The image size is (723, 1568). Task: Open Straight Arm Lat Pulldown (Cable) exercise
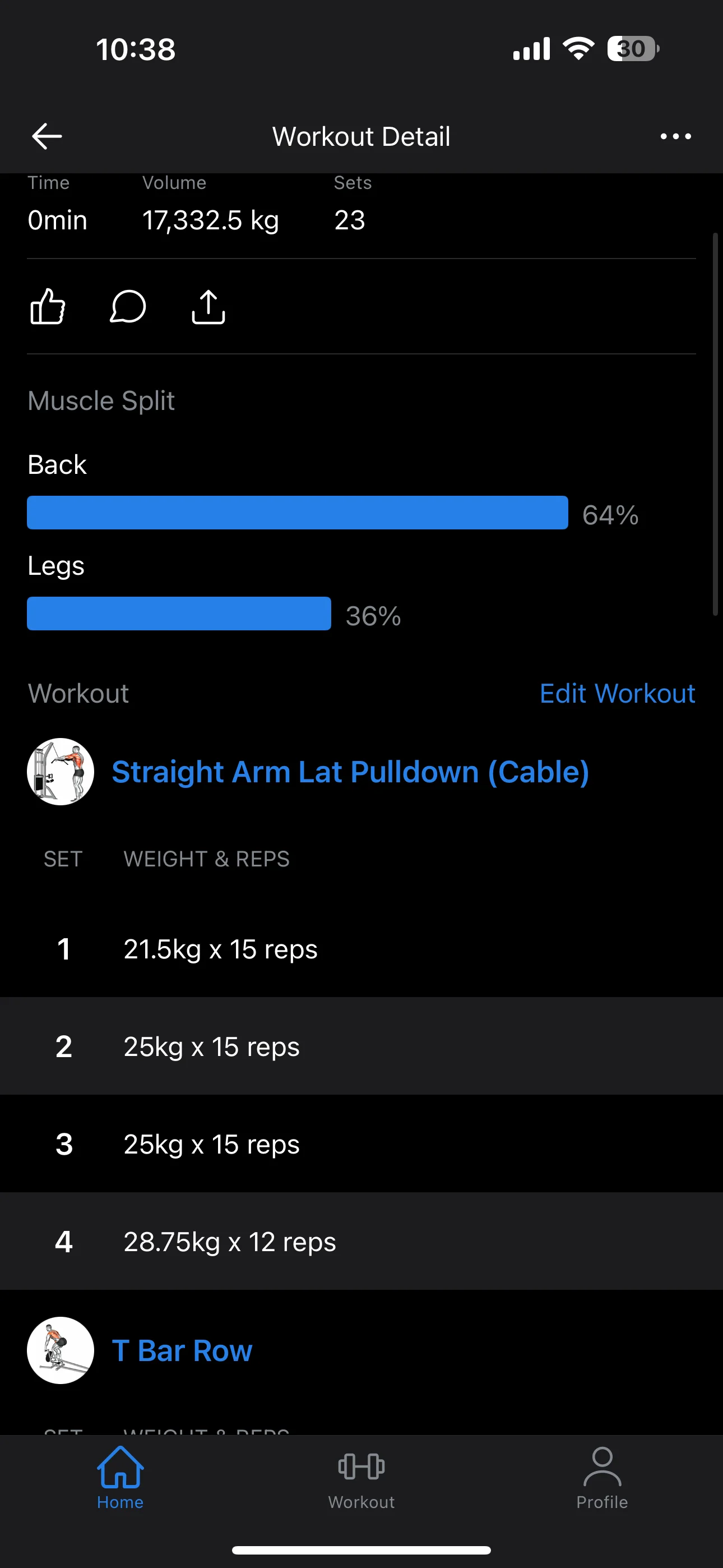(x=350, y=772)
